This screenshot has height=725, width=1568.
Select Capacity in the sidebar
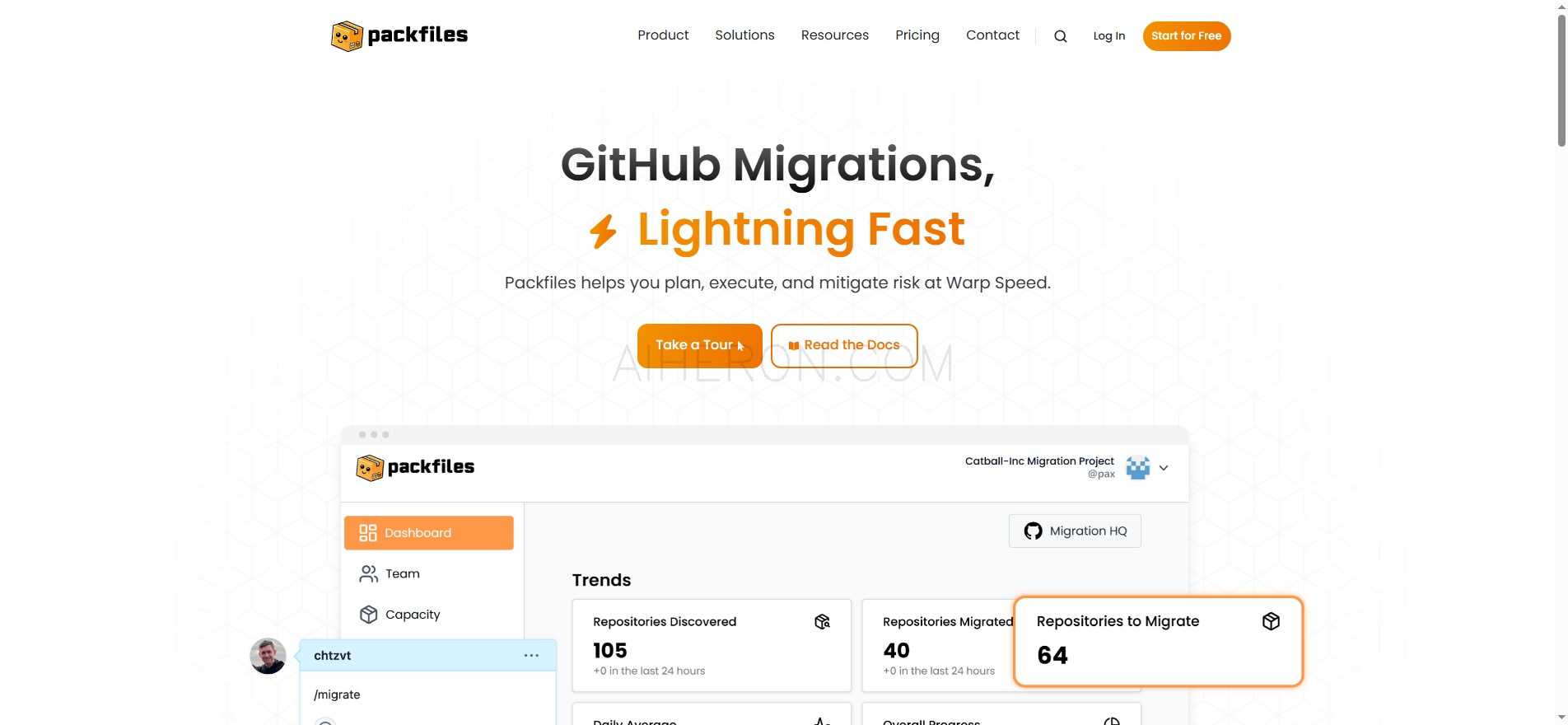click(x=429, y=615)
